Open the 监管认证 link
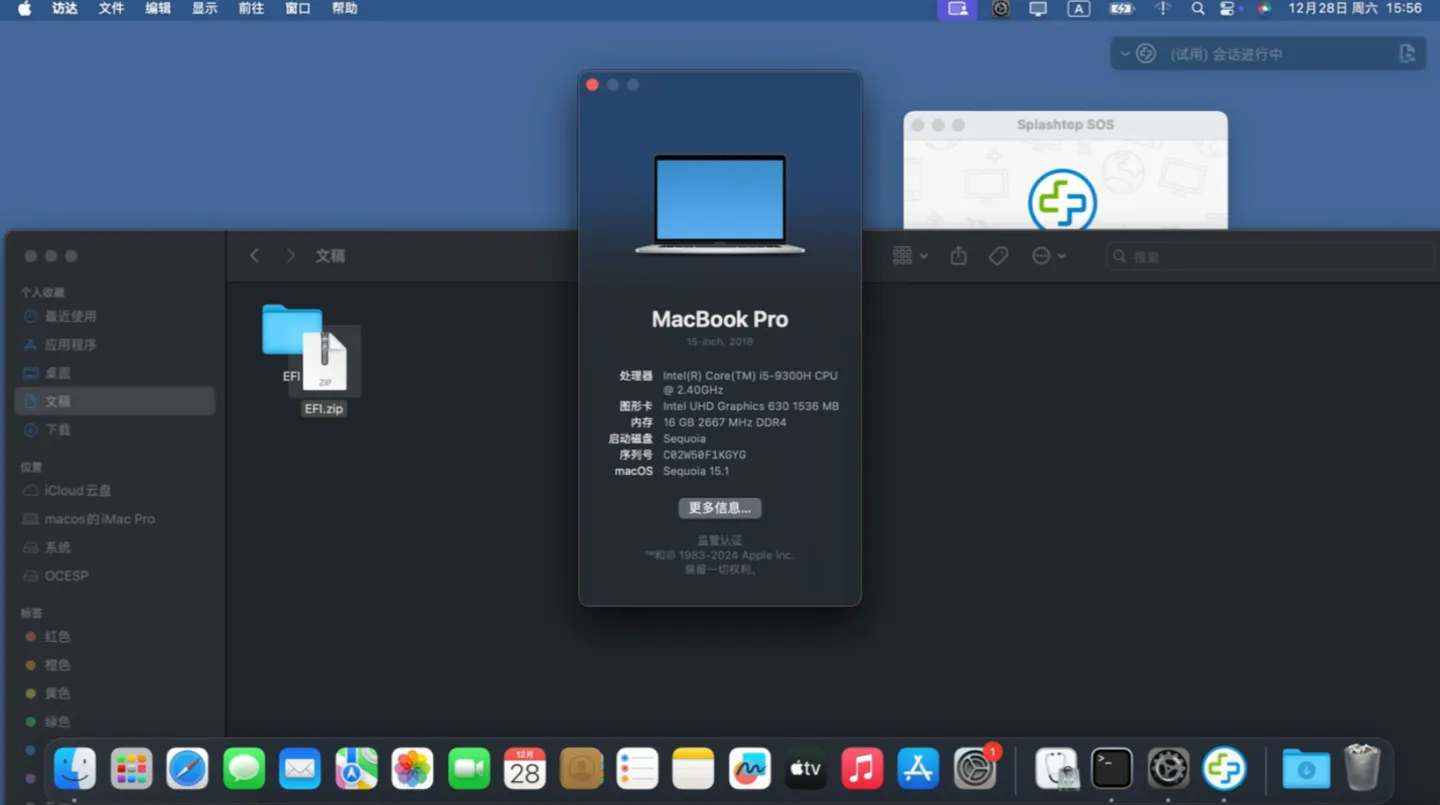 pos(719,539)
